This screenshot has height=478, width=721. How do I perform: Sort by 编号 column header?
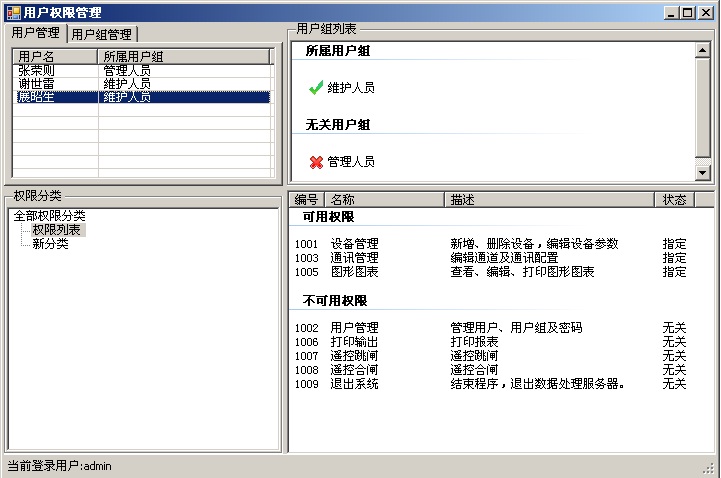click(306, 200)
